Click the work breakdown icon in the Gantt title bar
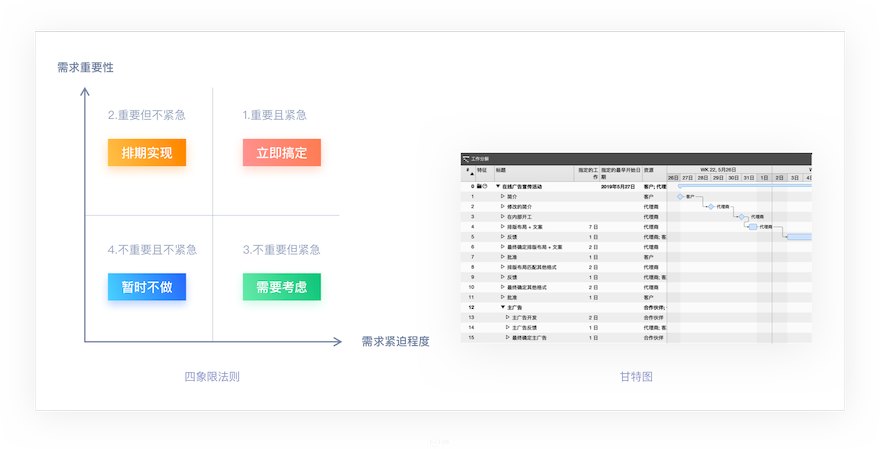This screenshot has width=880, height=449. 466,159
